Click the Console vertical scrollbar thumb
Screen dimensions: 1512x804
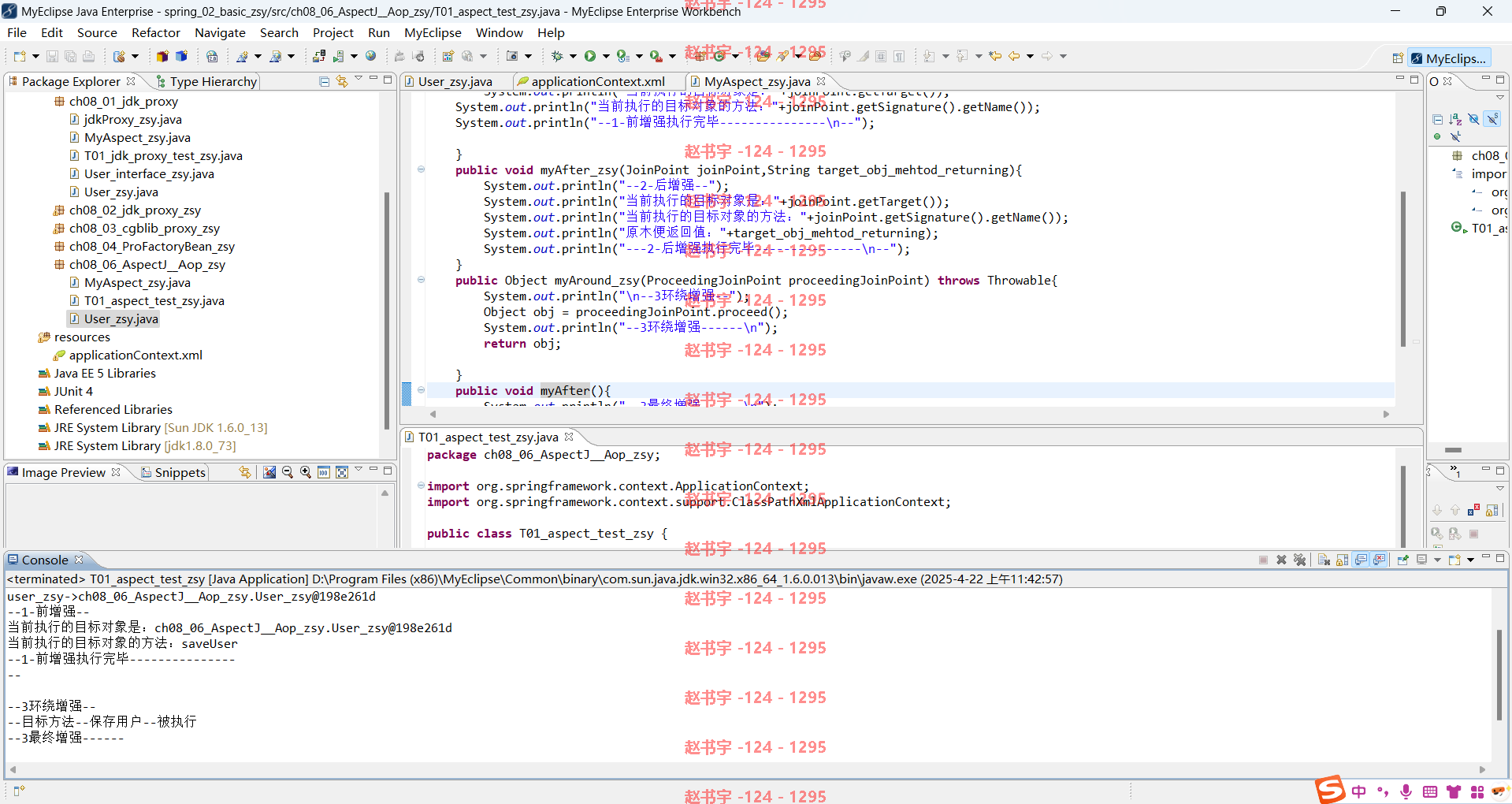1499,675
